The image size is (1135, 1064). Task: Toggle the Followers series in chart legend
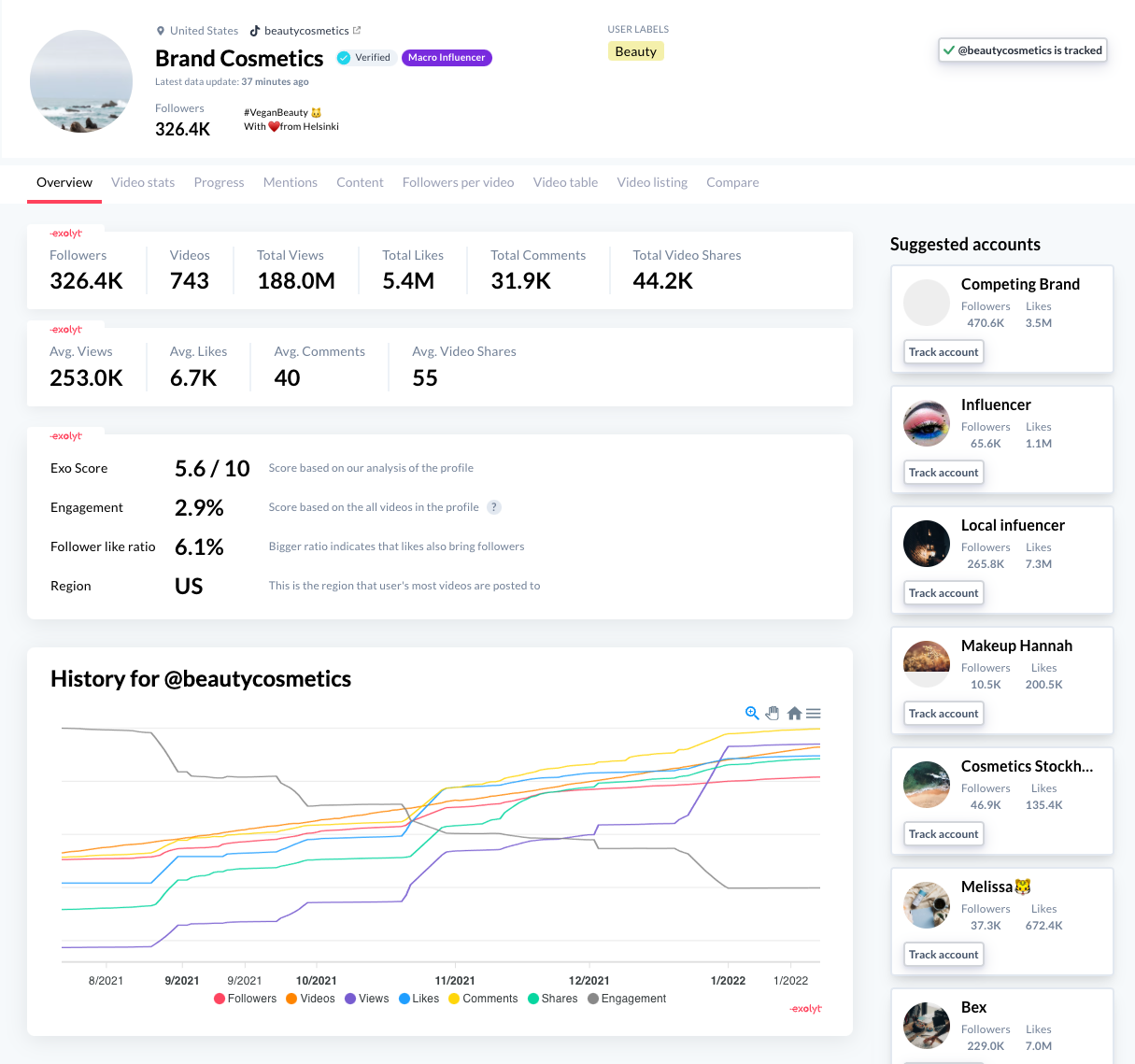click(245, 999)
